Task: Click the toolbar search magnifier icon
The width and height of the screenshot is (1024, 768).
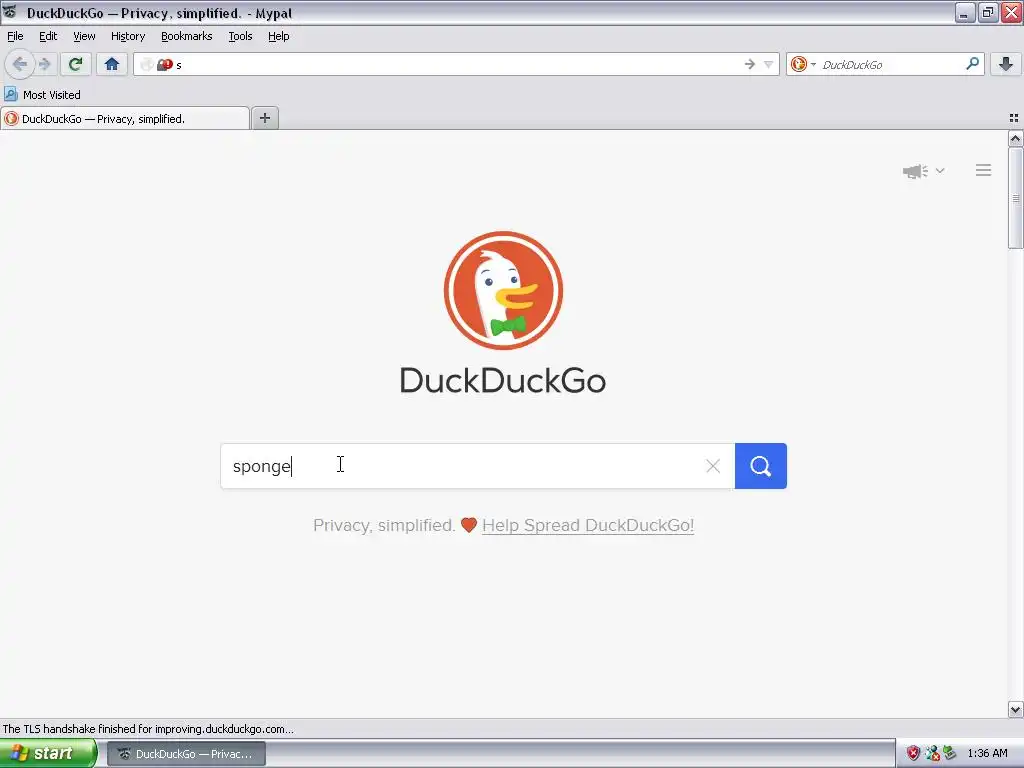Action: point(972,63)
